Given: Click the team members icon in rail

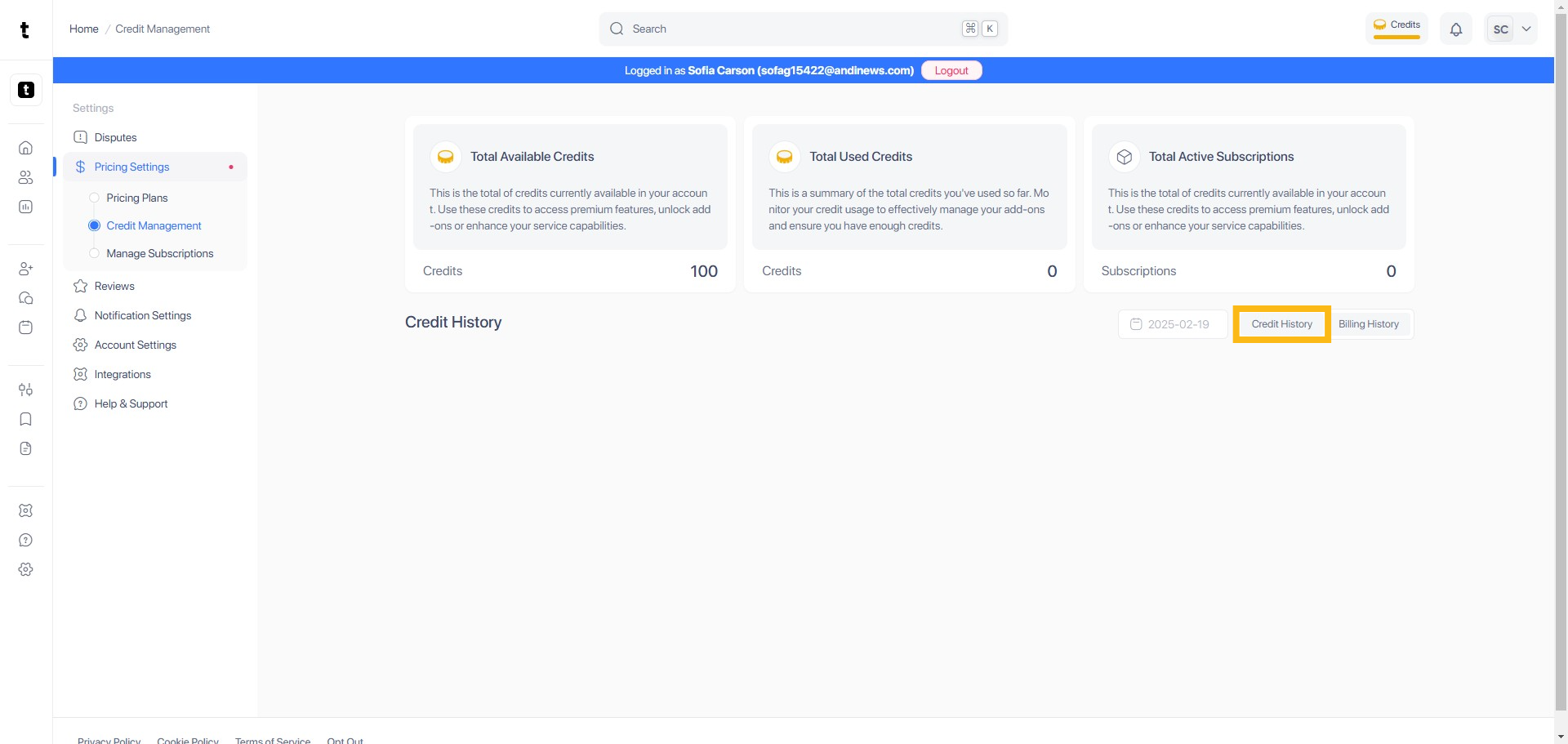Looking at the screenshot, I should (25, 177).
